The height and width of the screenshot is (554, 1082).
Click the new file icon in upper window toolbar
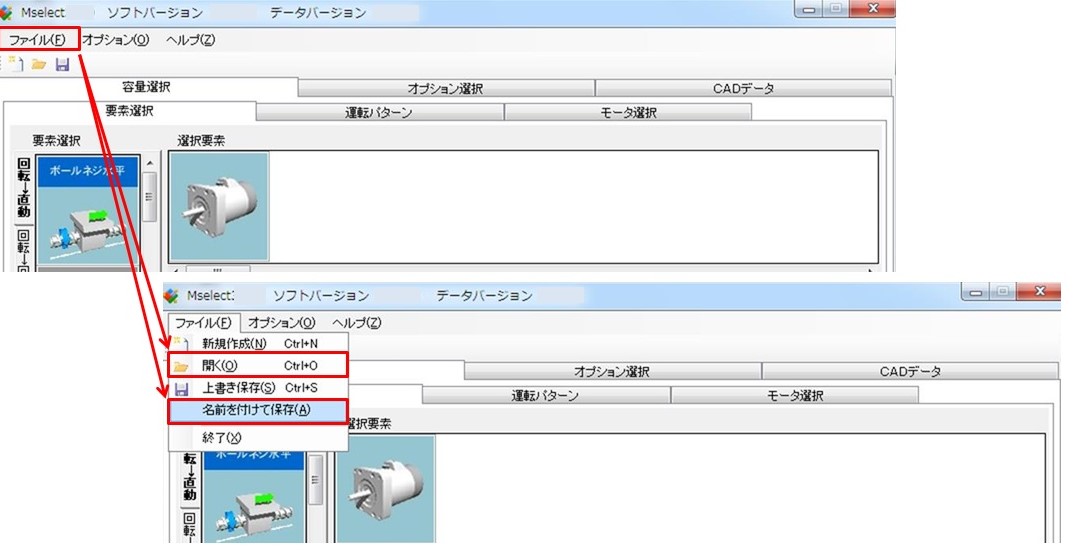pyautogui.click(x=15, y=64)
